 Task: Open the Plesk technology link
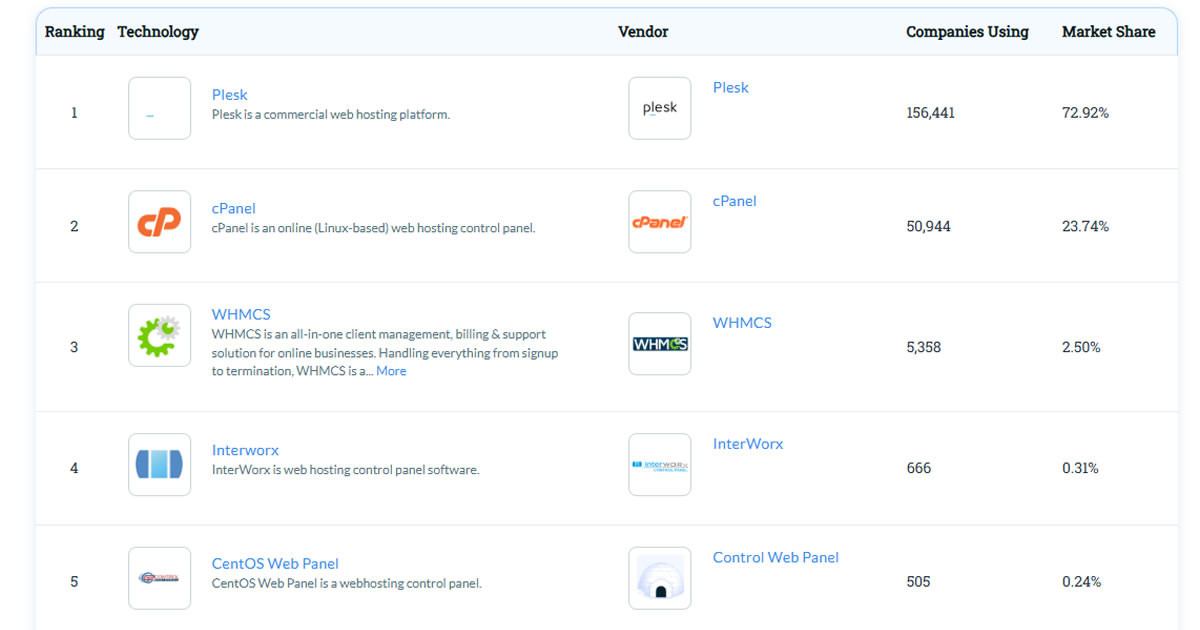[x=229, y=95]
